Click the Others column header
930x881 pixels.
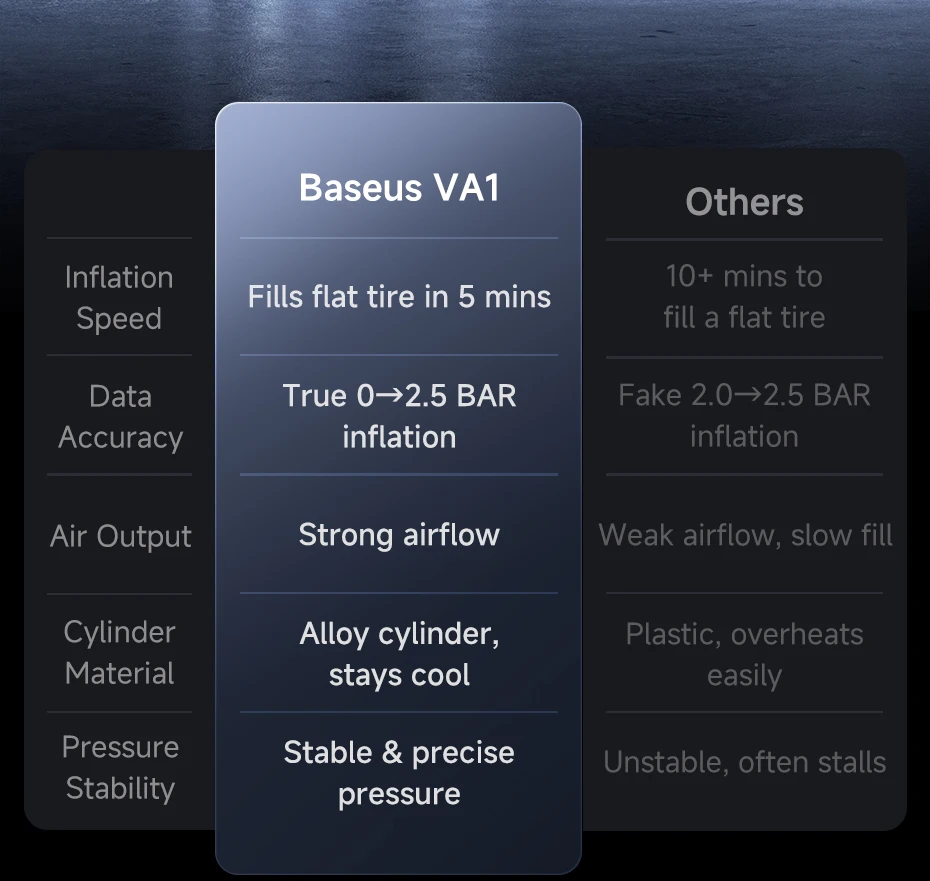coord(744,202)
